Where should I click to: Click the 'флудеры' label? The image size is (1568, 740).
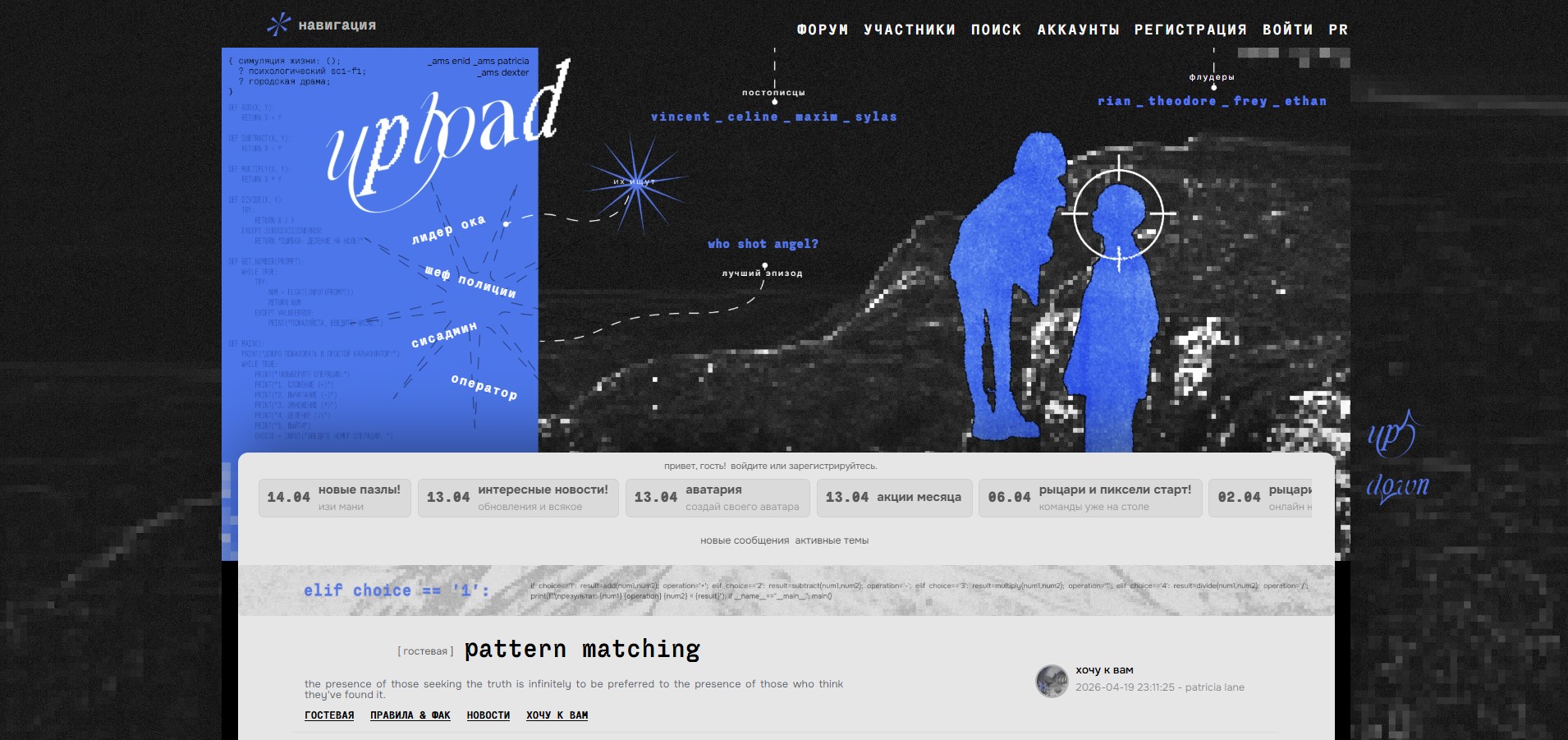pyautogui.click(x=1212, y=77)
